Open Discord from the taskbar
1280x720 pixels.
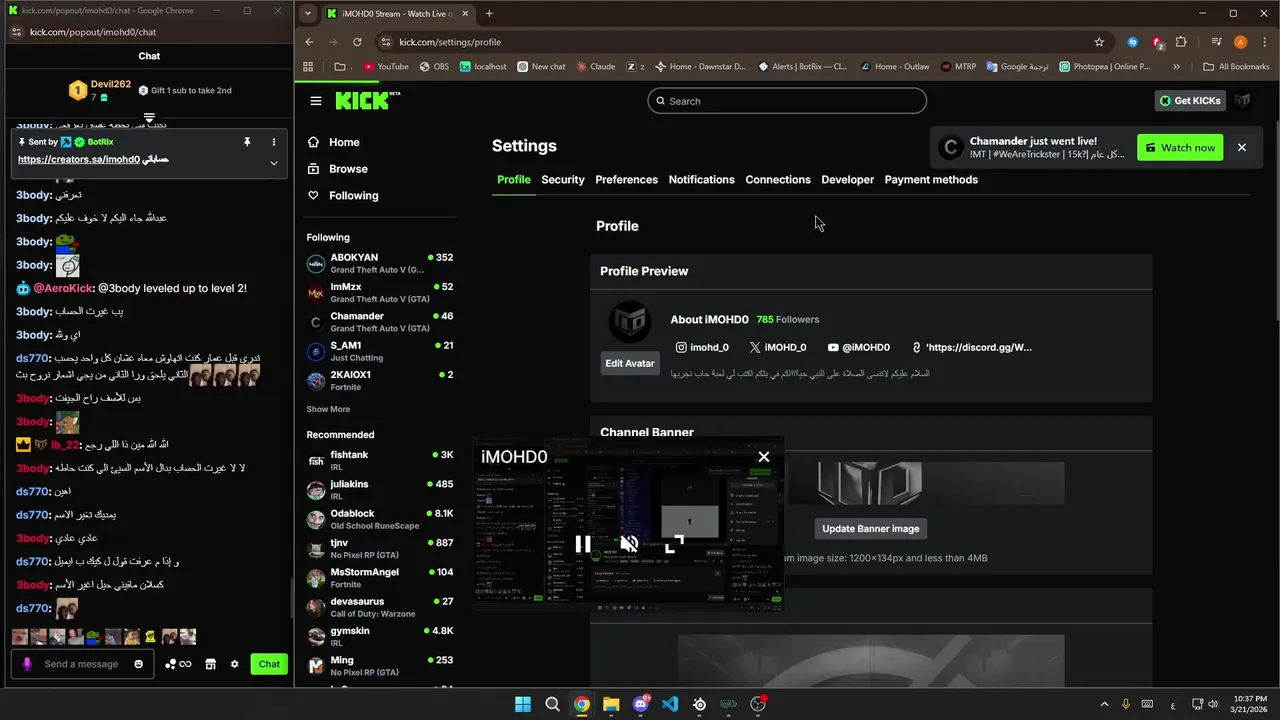(x=641, y=704)
